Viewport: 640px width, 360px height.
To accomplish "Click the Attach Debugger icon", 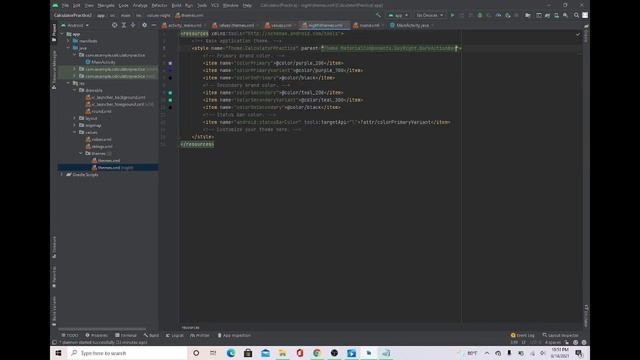I will pyautogui.click(x=508, y=15).
